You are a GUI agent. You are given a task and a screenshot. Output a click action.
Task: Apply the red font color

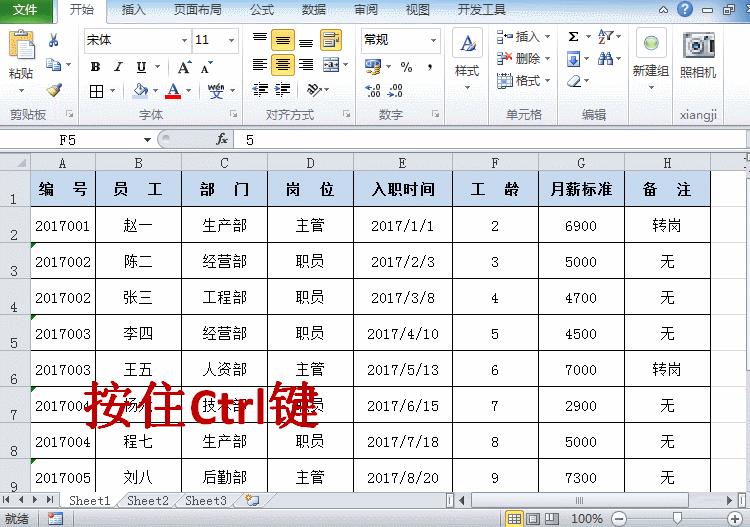point(173,90)
